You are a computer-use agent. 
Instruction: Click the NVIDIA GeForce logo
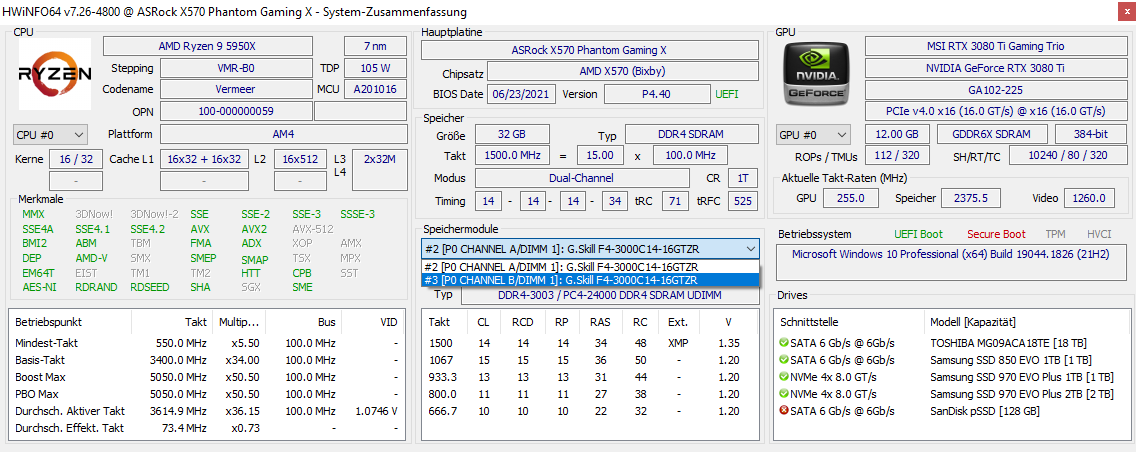(818, 73)
